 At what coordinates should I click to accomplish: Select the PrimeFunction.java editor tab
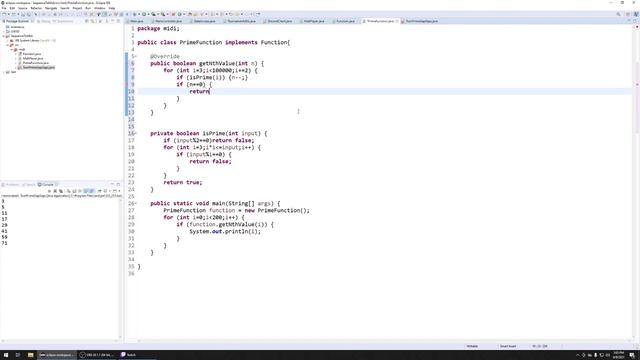379,21
